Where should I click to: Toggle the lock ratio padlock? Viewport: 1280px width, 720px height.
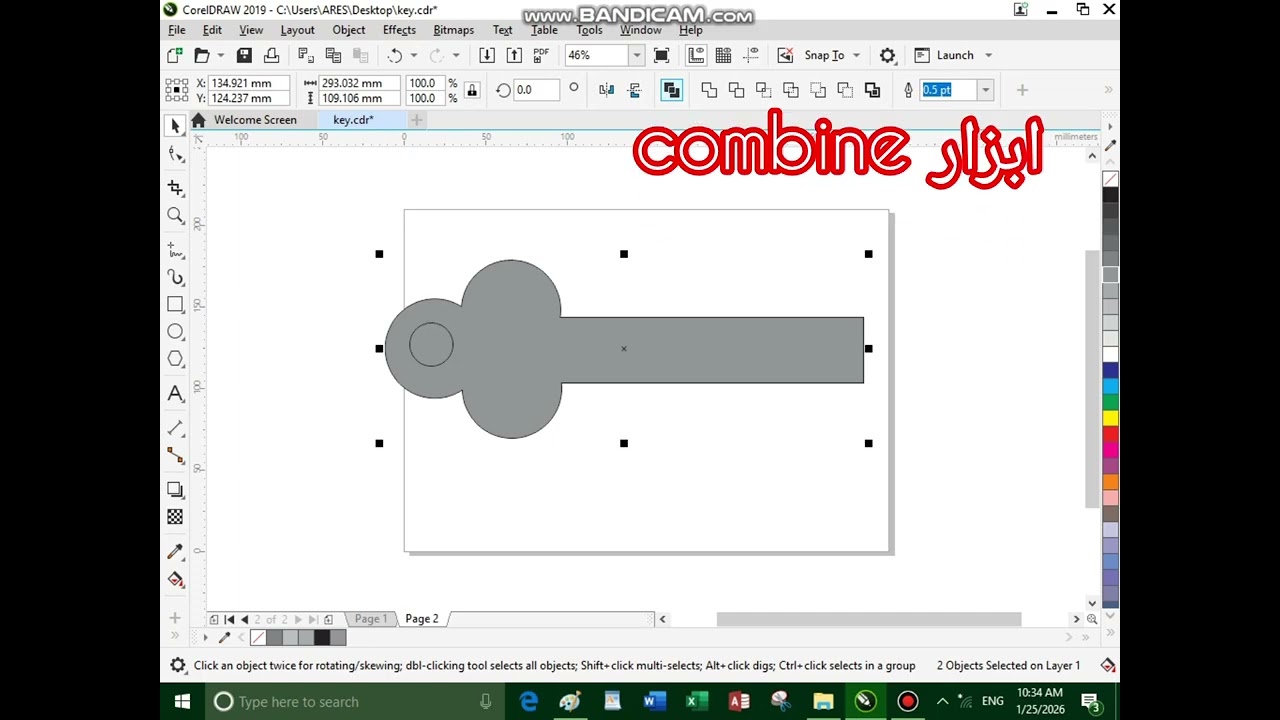[x=472, y=90]
